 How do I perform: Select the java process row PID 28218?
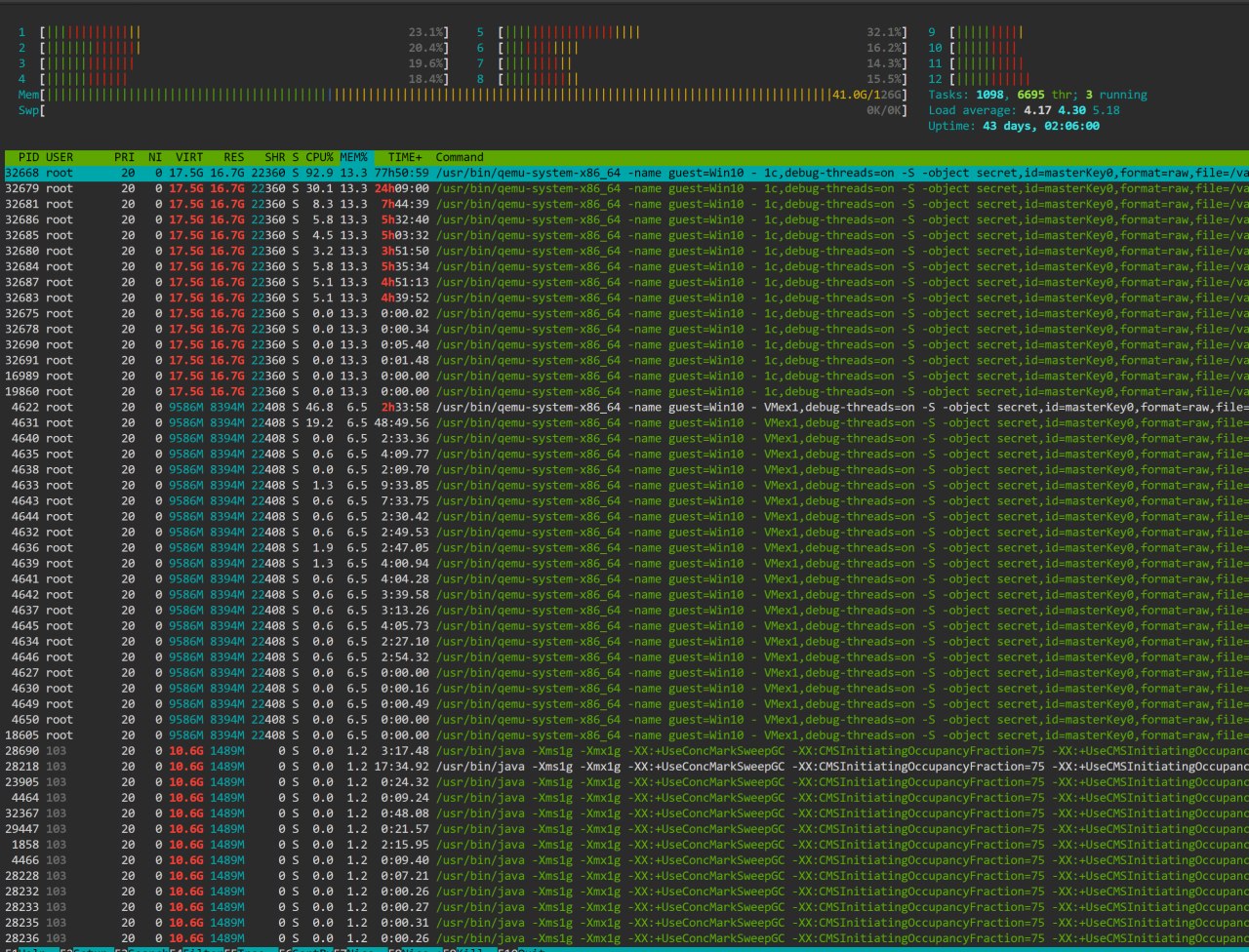pyautogui.click(x=624, y=766)
